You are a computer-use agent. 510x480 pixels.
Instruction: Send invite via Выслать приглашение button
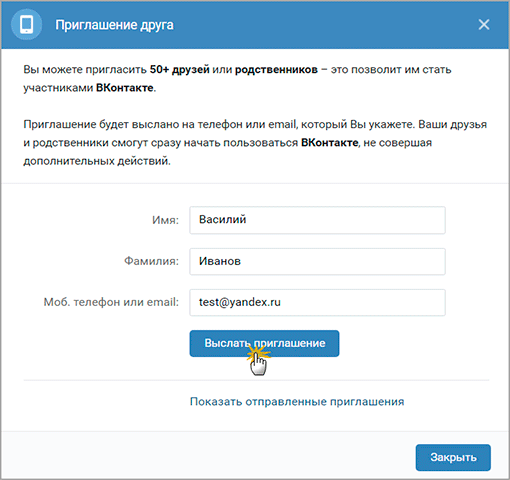click(x=264, y=343)
